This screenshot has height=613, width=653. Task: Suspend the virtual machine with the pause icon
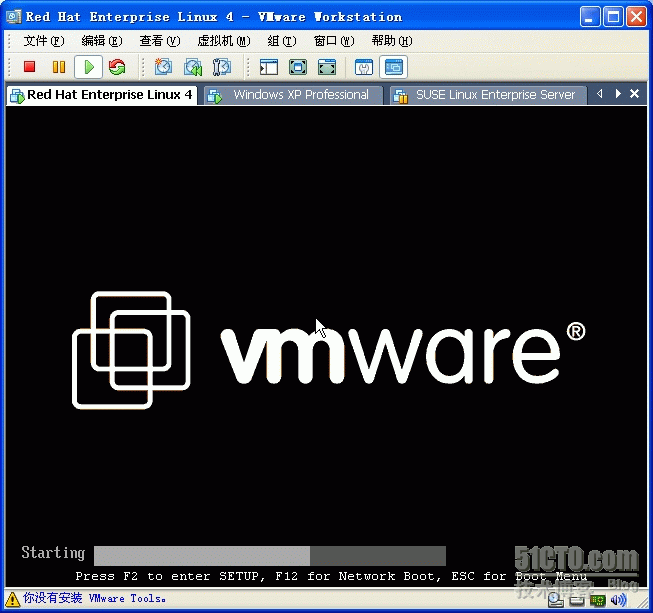click(59, 67)
